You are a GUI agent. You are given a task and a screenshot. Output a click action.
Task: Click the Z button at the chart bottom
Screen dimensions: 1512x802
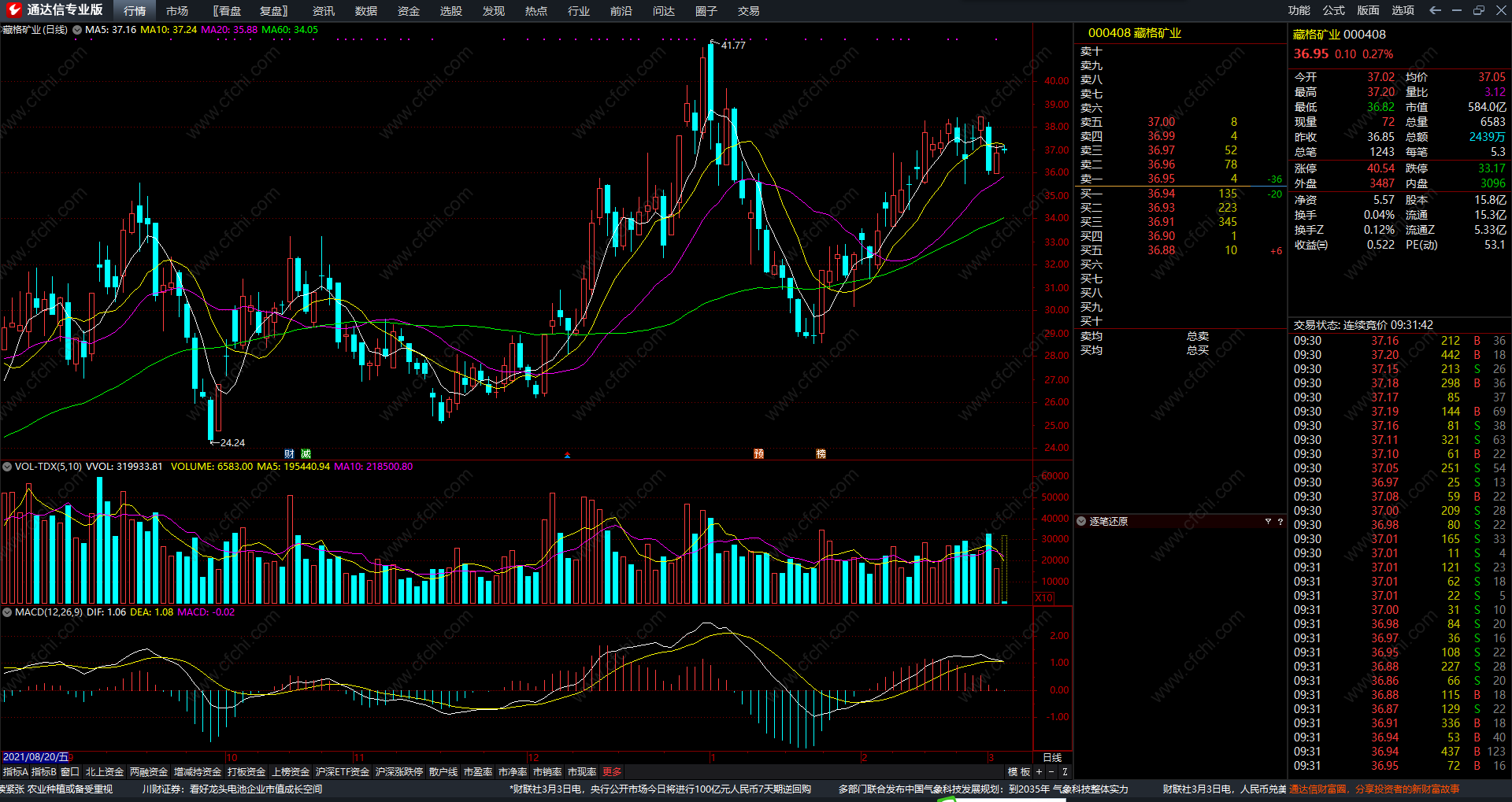pos(1065,772)
